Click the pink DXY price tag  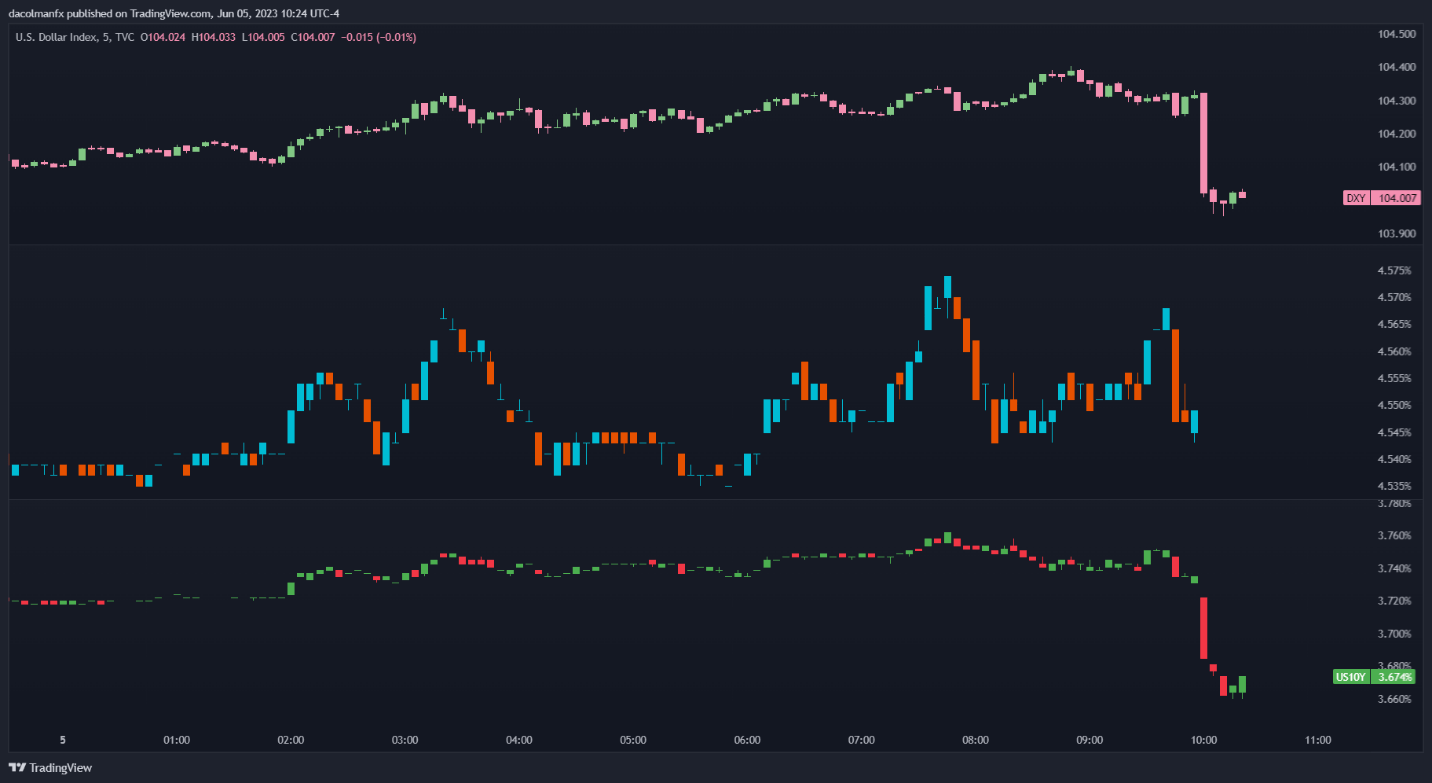(1356, 198)
